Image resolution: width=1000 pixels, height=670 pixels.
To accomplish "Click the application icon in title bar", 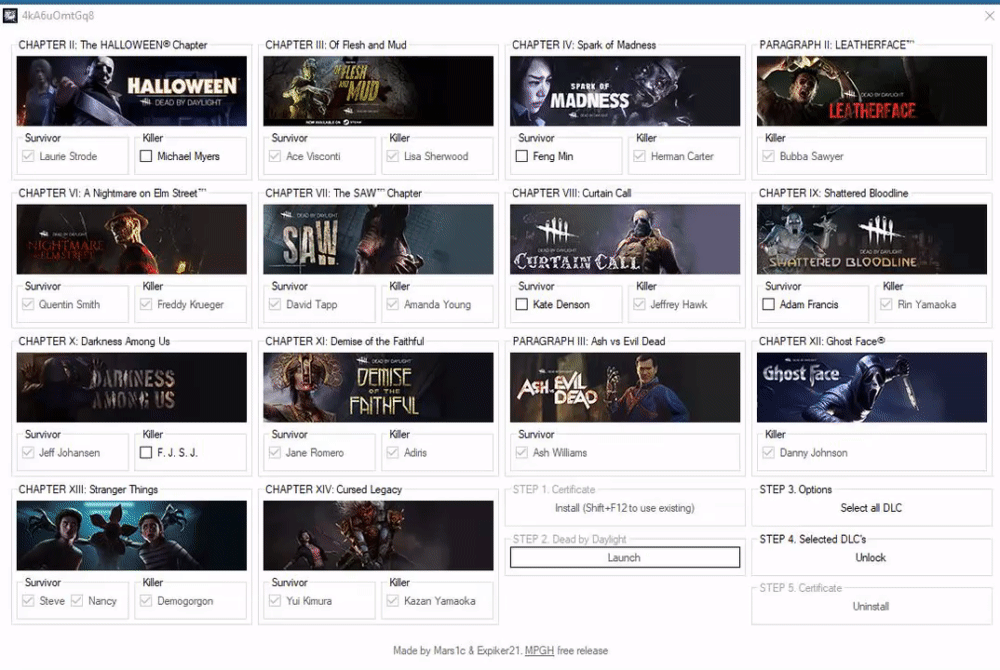I will pyautogui.click(x=10, y=15).
